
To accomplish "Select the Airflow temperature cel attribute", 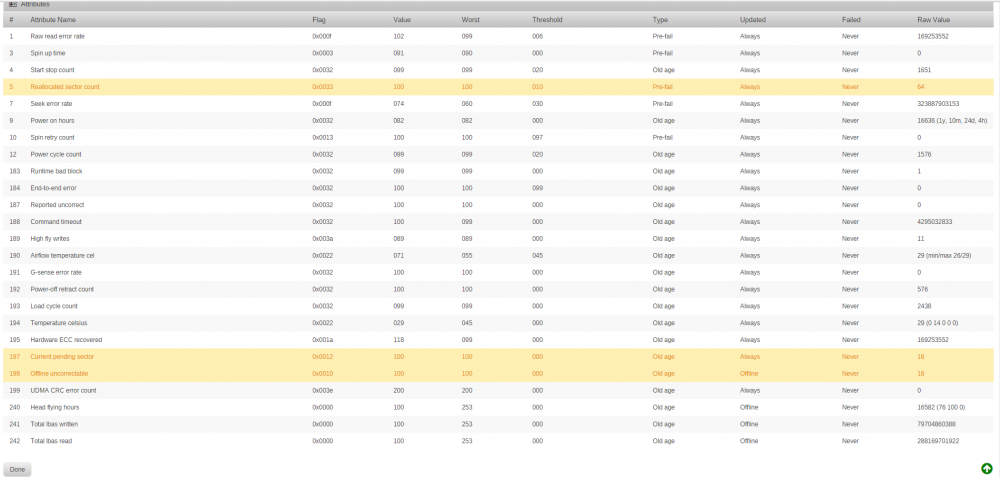I will [62, 256].
